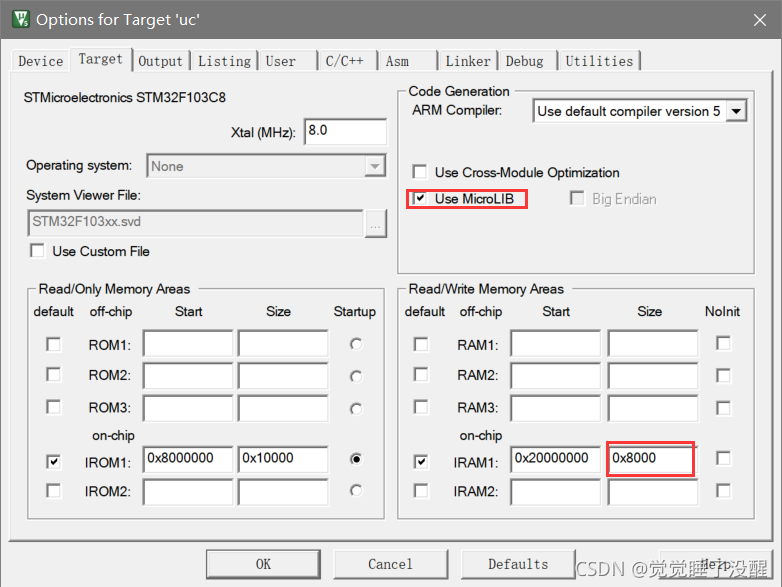The width and height of the screenshot is (782, 587).
Task: Click the IRAM1 Start field 0x20000000
Action: [x=556, y=459]
